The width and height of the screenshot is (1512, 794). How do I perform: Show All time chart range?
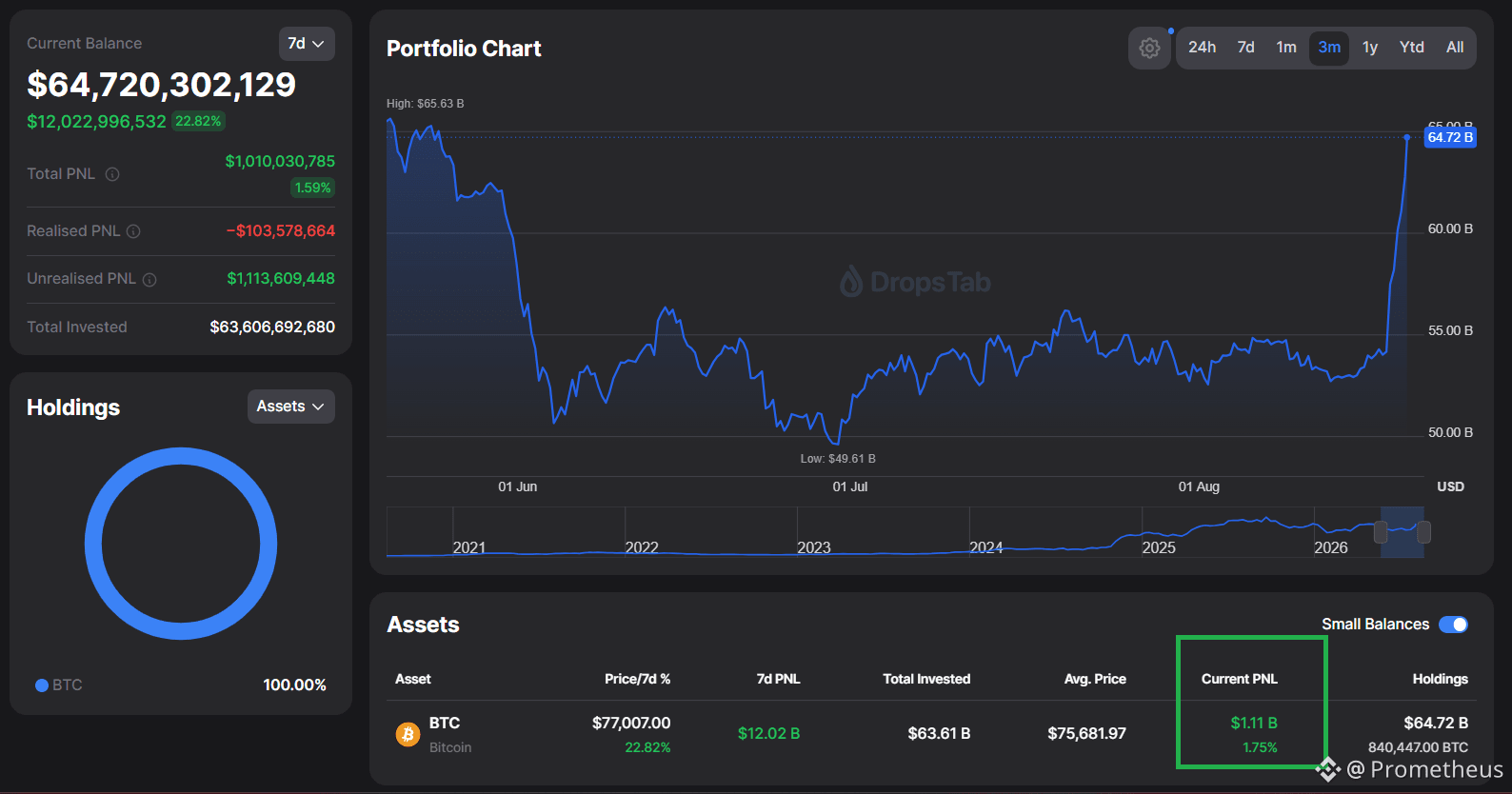click(1455, 48)
